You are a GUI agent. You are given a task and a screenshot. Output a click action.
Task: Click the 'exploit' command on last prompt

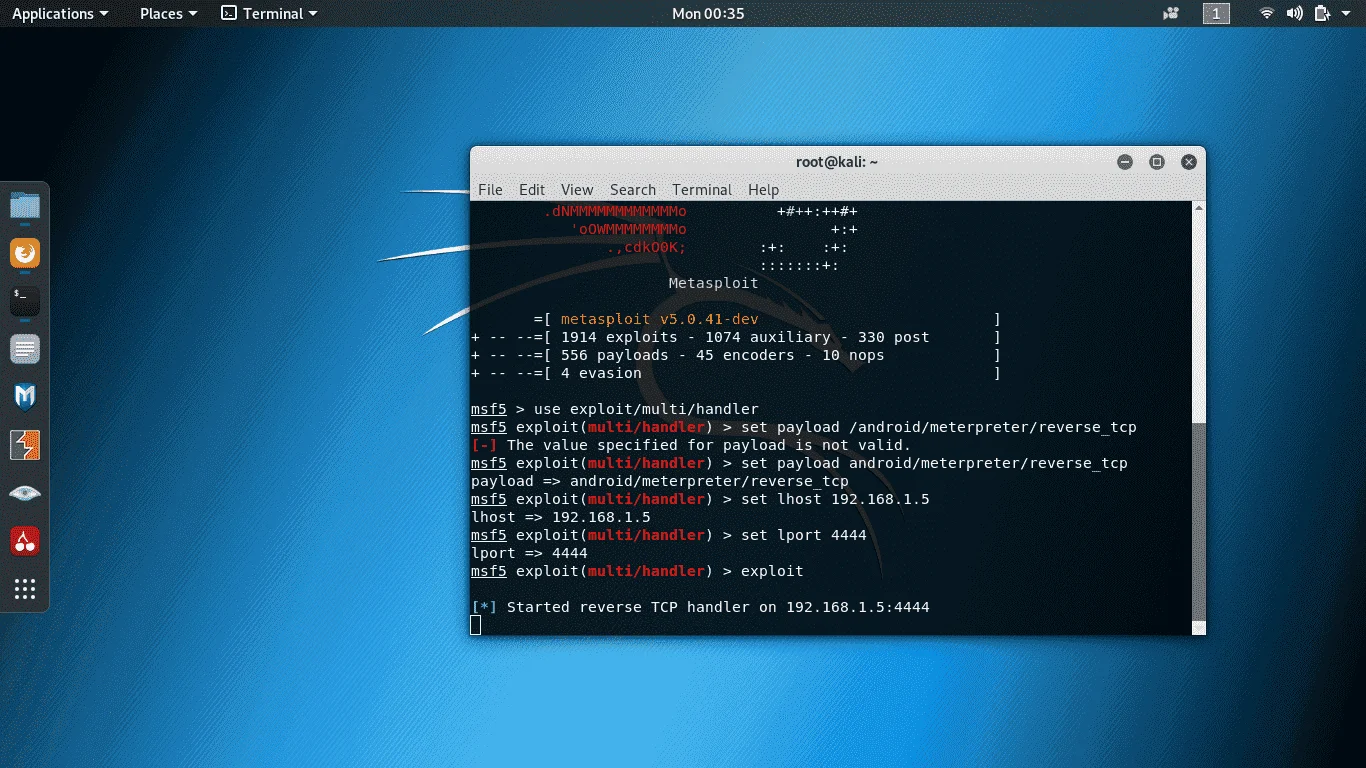point(772,571)
